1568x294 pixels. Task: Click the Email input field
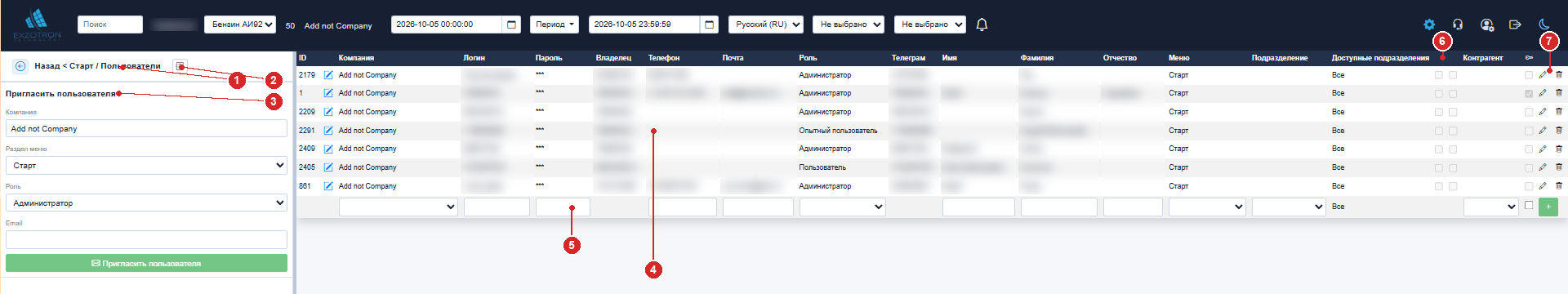pyautogui.click(x=146, y=239)
